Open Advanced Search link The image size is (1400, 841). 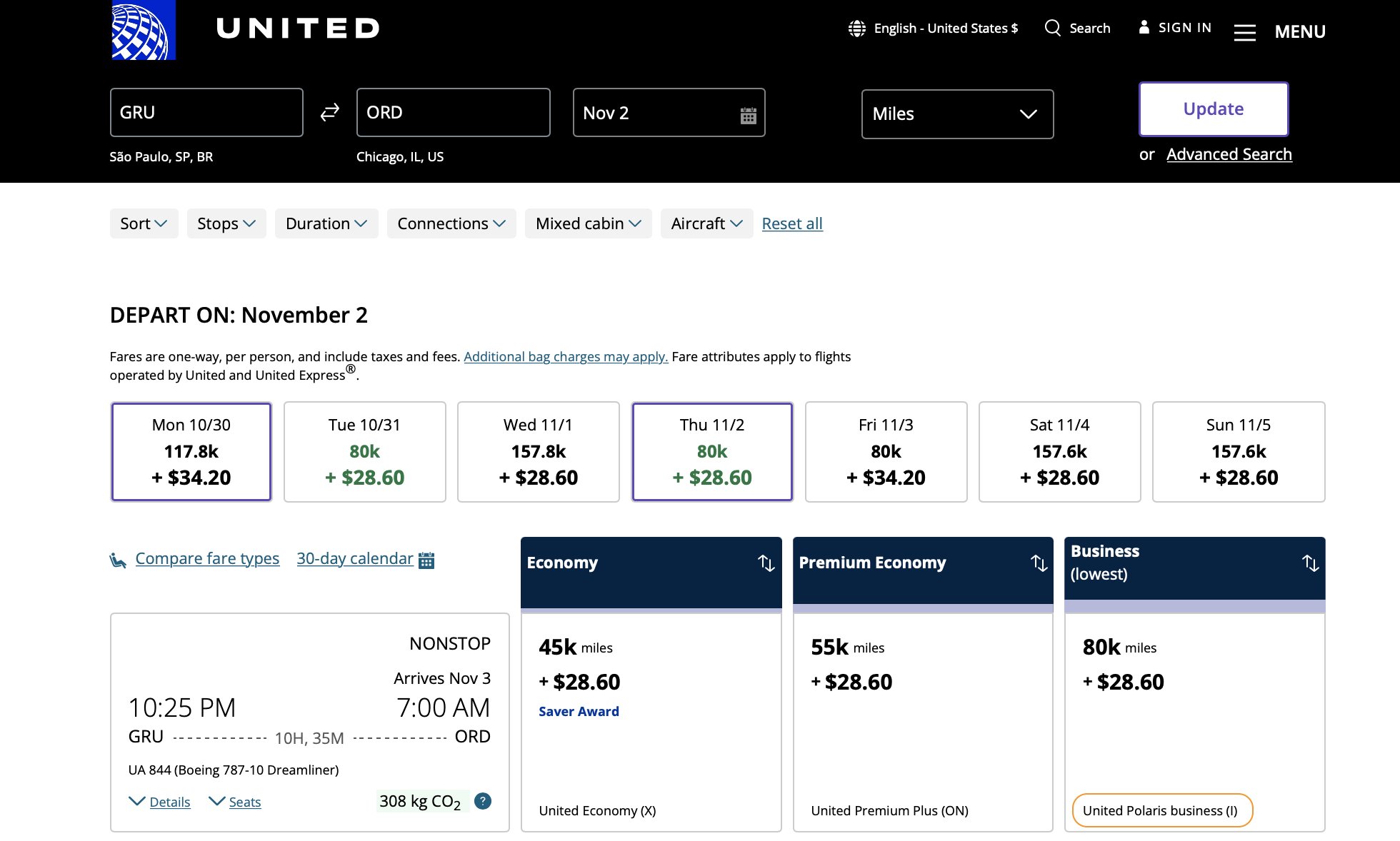click(1229, 154)
